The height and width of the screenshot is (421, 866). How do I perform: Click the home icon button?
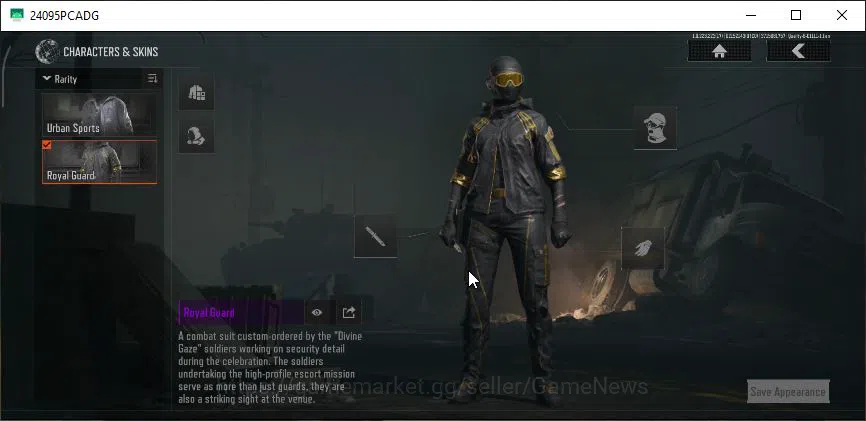[x=719, y=51]
